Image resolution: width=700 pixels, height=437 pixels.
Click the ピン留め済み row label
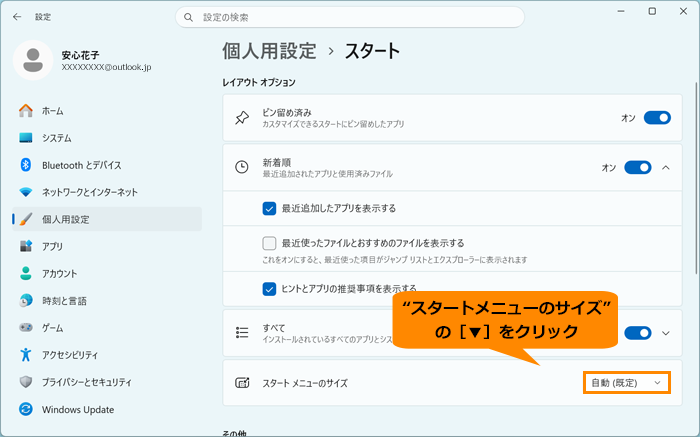[287, 112]
